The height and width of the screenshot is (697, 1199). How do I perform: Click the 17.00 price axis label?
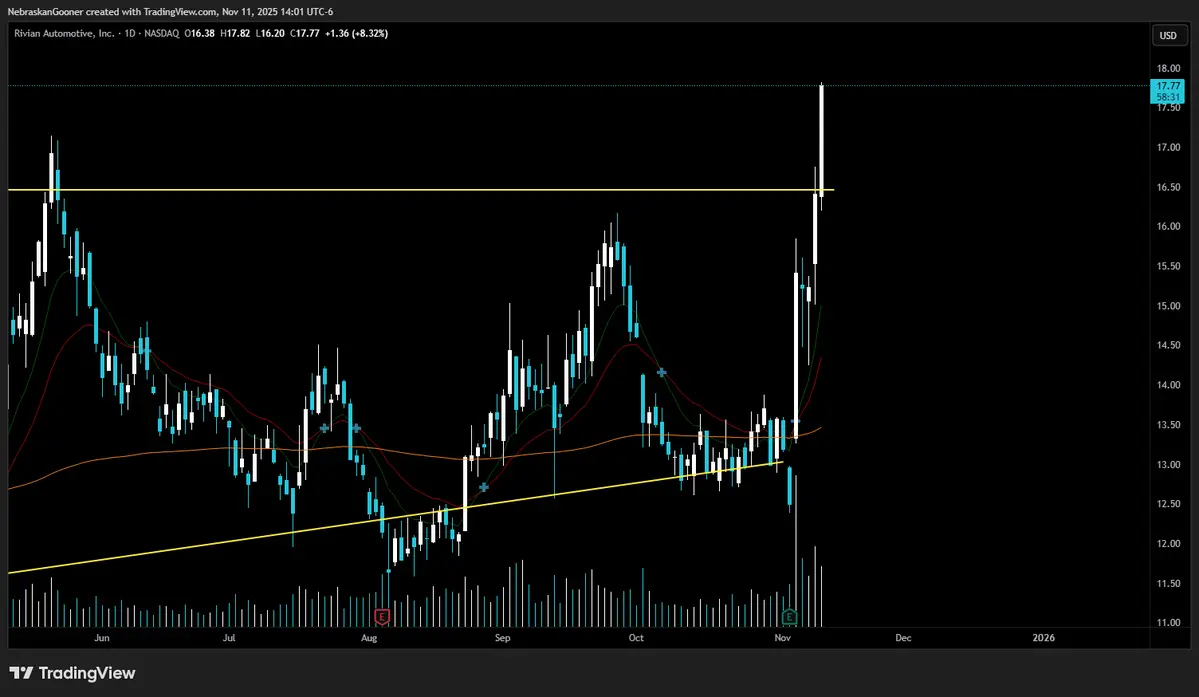(1168, 148)
